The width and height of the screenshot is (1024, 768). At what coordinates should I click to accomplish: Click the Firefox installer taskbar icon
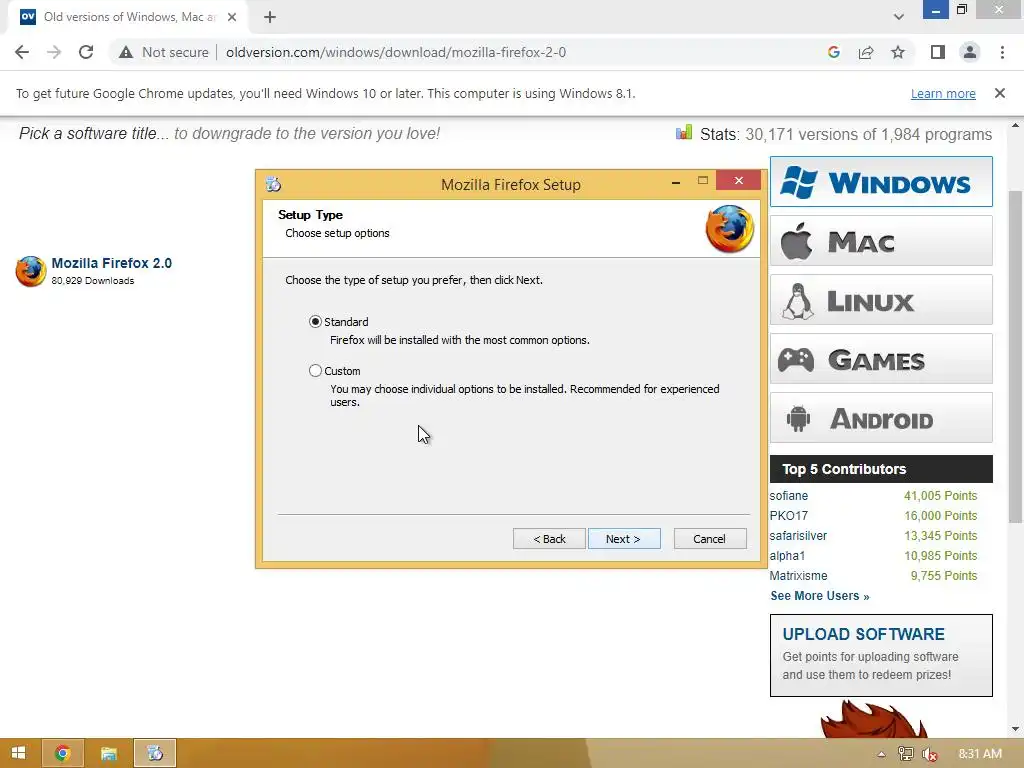coord(155,753)
